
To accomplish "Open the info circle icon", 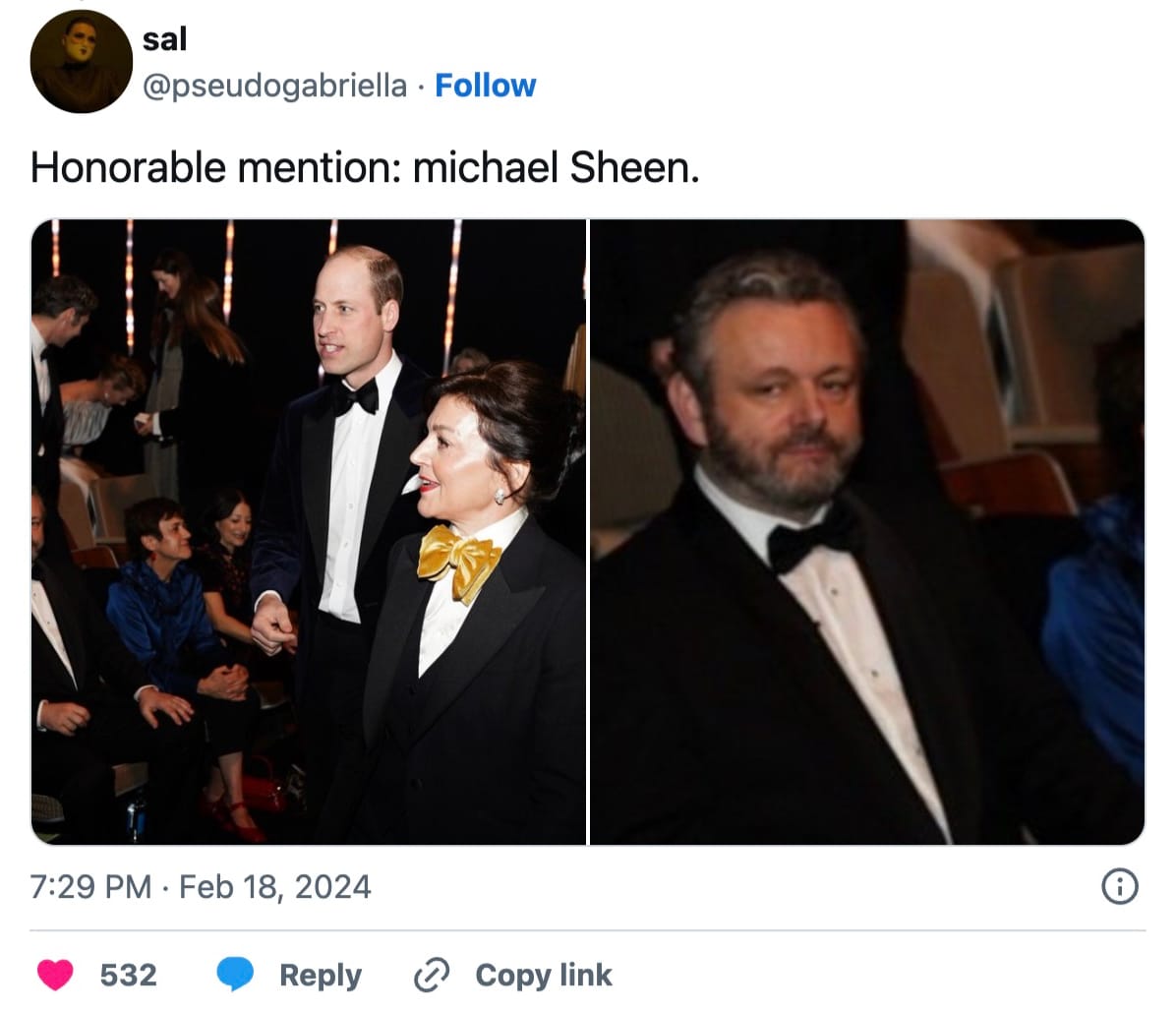I will pyautogui.click(x=1120, y=887).
